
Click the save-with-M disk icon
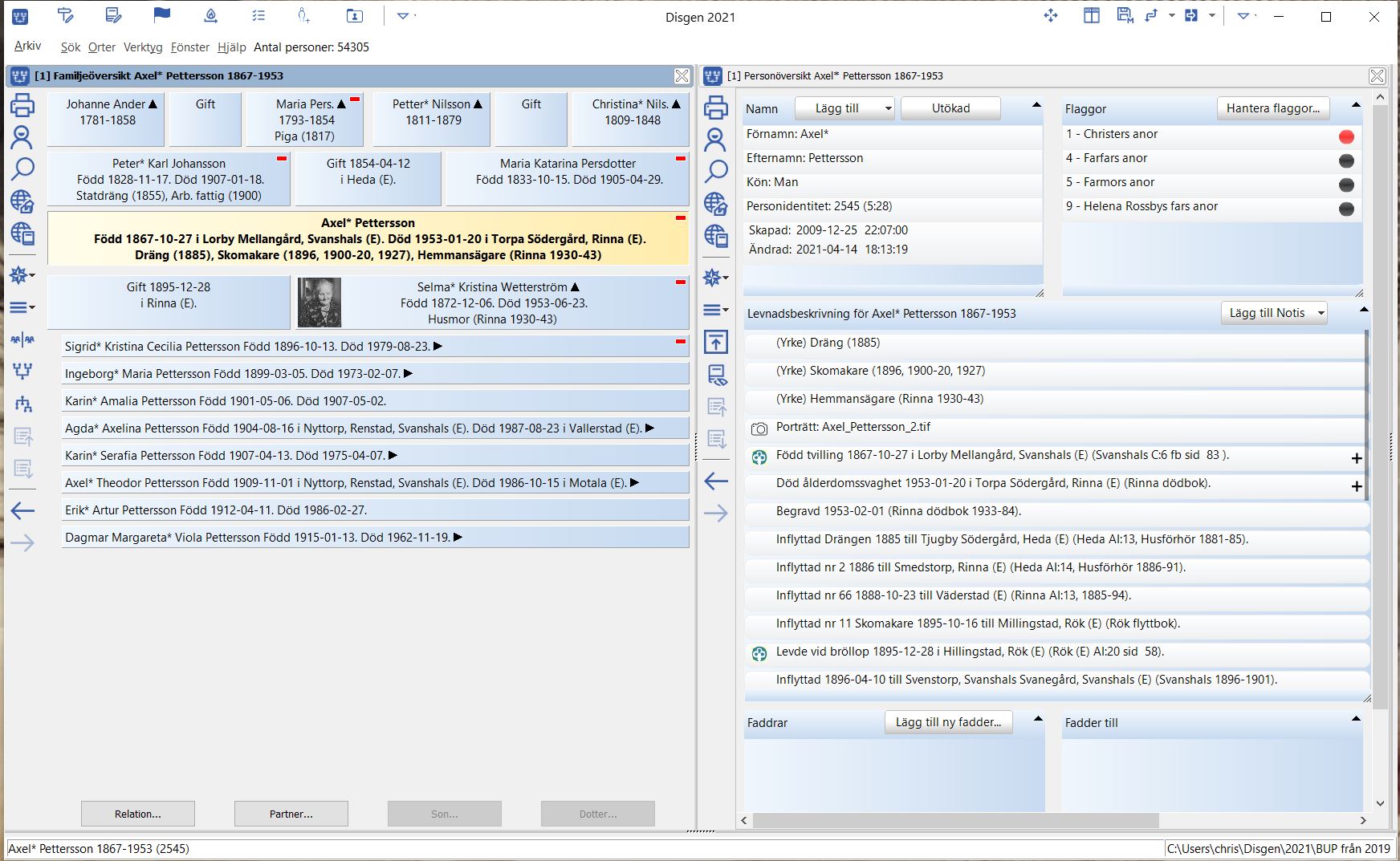1125,15
